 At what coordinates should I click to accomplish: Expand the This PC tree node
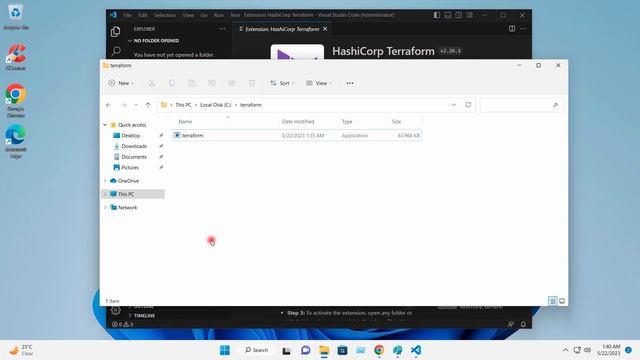click(105, 194)
